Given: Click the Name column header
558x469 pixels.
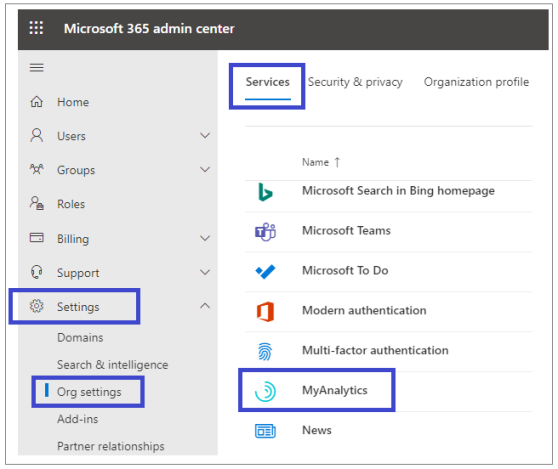Looking at the screenshot, I should (x=315, y=162).
